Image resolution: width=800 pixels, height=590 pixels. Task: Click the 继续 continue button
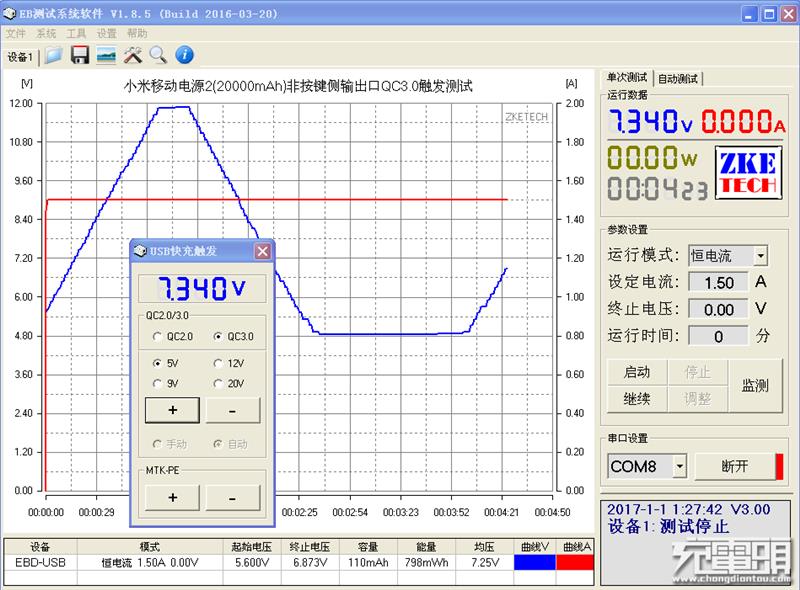tap(637, 399)
